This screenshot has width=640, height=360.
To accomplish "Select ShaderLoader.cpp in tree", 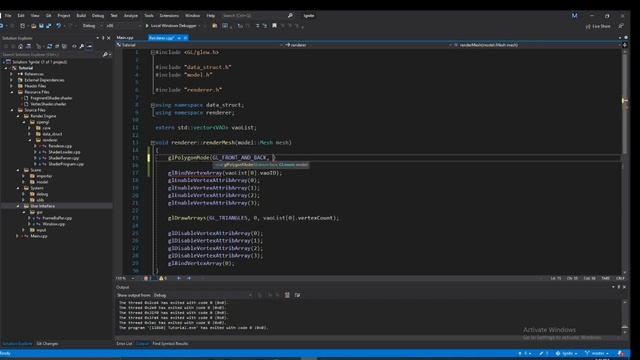I will click(x=63, y=152).
